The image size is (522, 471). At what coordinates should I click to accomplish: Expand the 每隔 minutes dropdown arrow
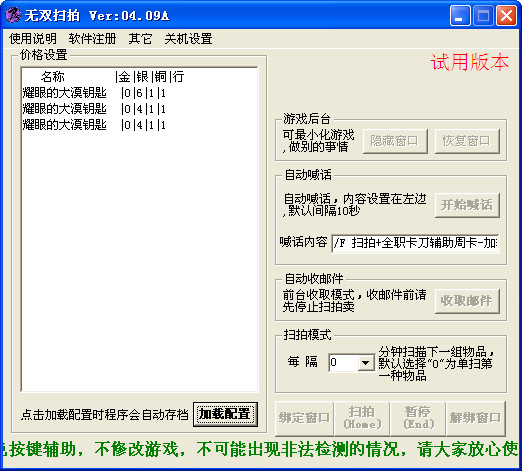pyautogui.click(x=366, y=362)
